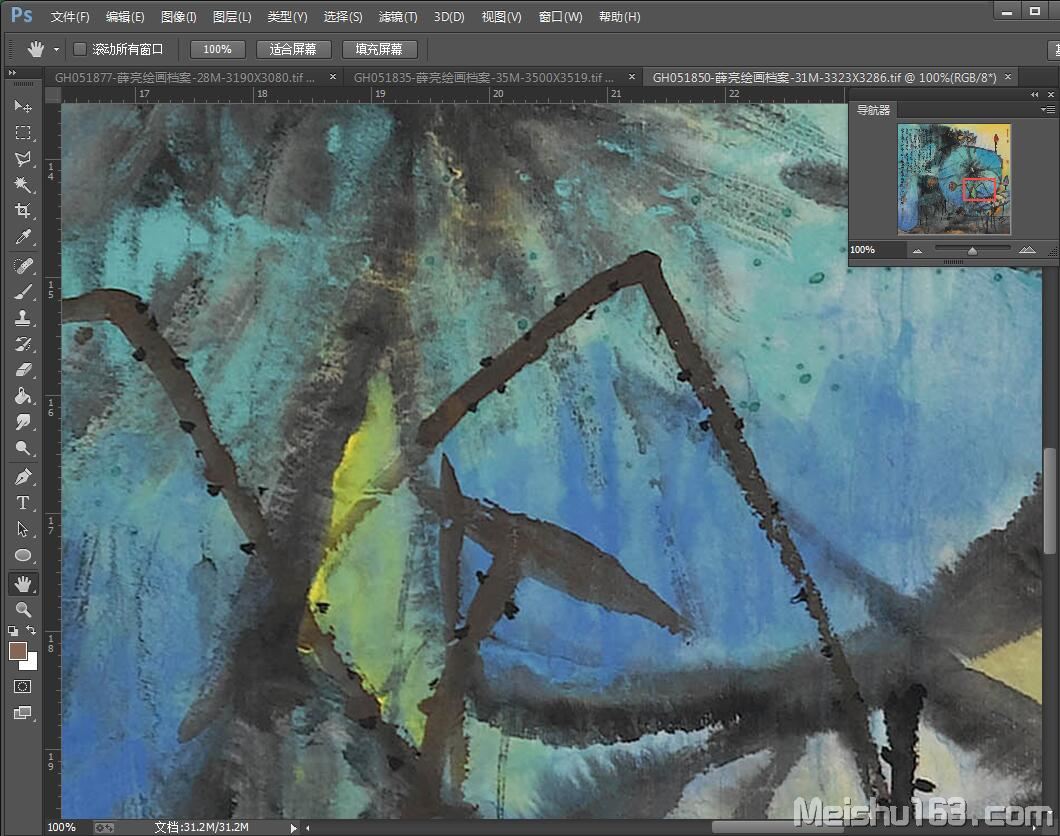Select the Eraser tool
The width and height of the screenshot is (1060, 836).
[x=23, y=370]
